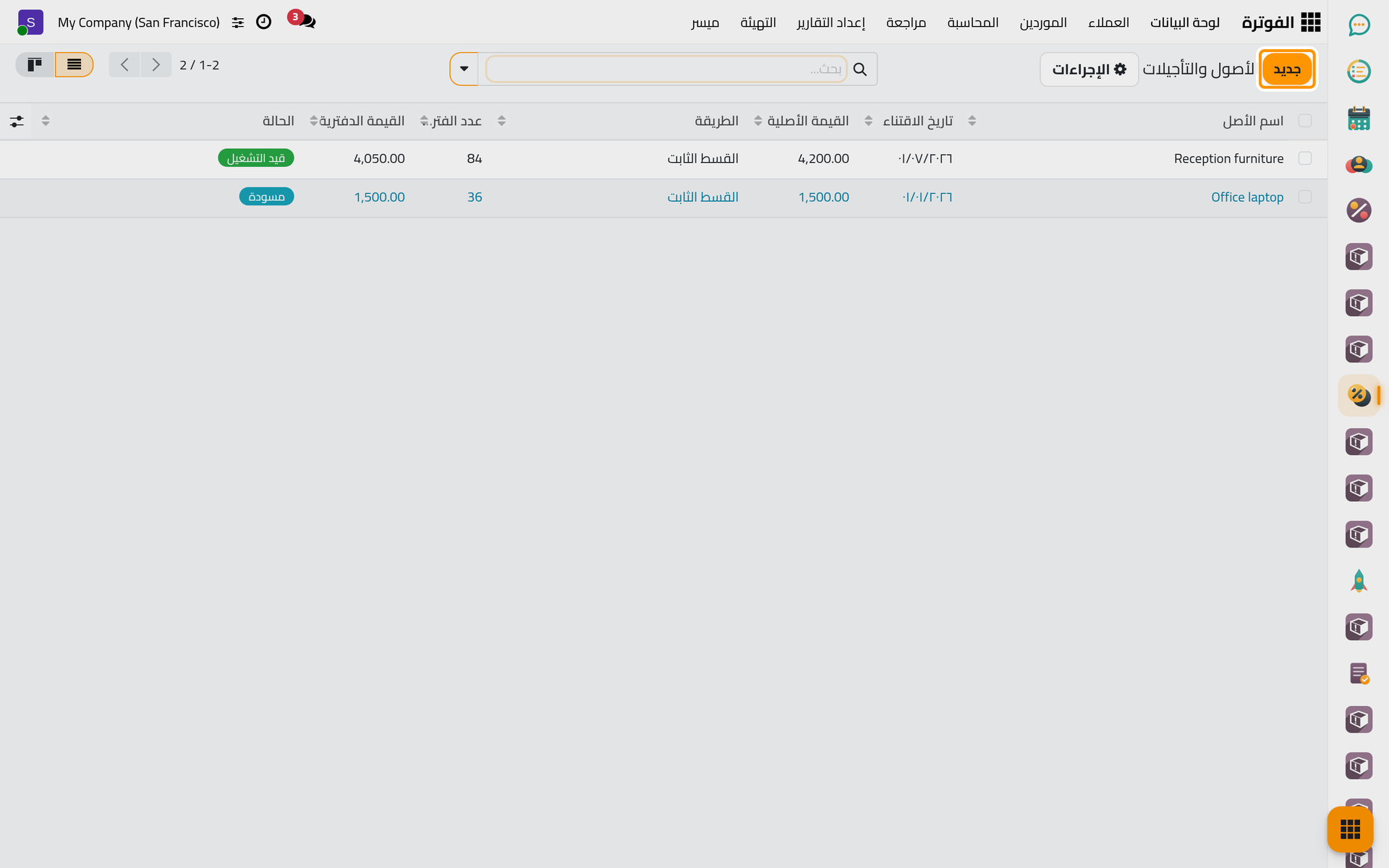Image resolution: width=1389 pixels, height=868 pixels.
Task: Open the activities clock icon
Action: point(264,22)
